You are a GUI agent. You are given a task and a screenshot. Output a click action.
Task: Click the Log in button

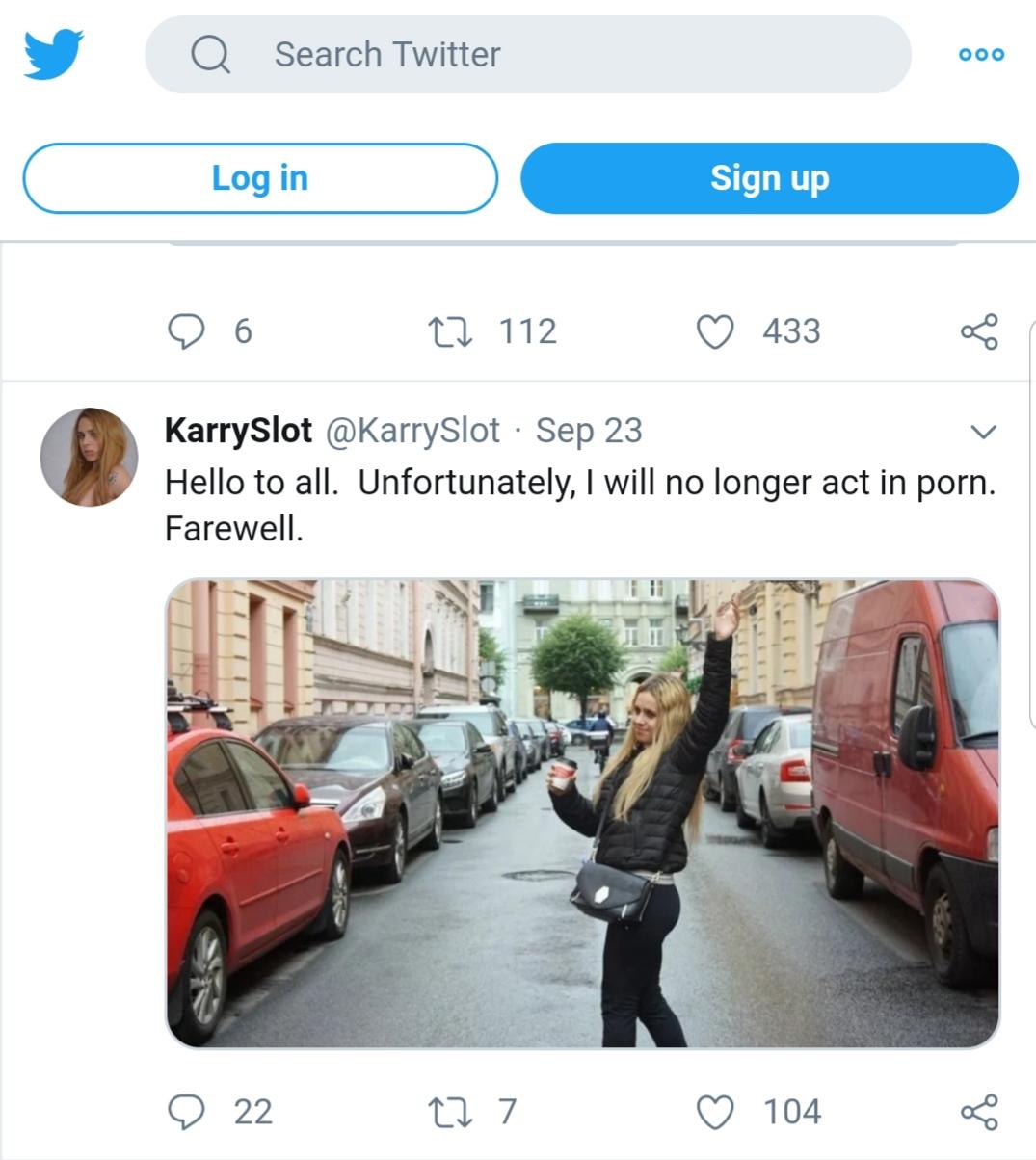click(x=260, y=178)
